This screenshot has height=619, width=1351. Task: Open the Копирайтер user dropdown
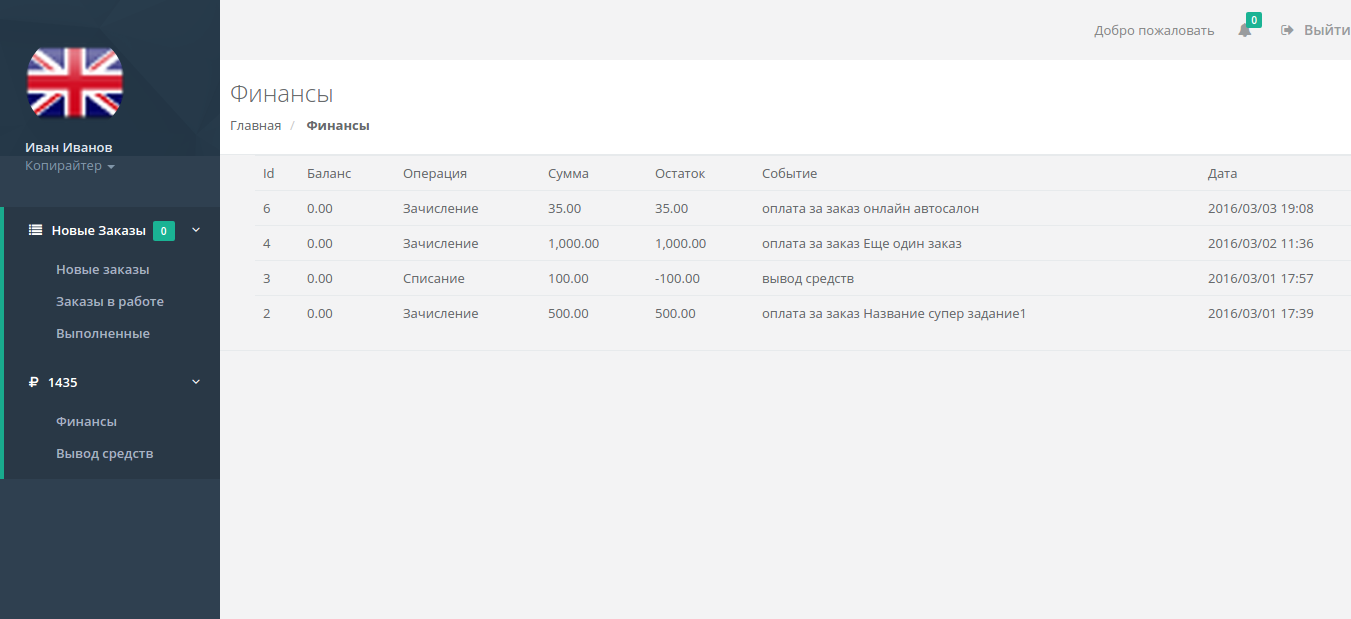(70, 166)
